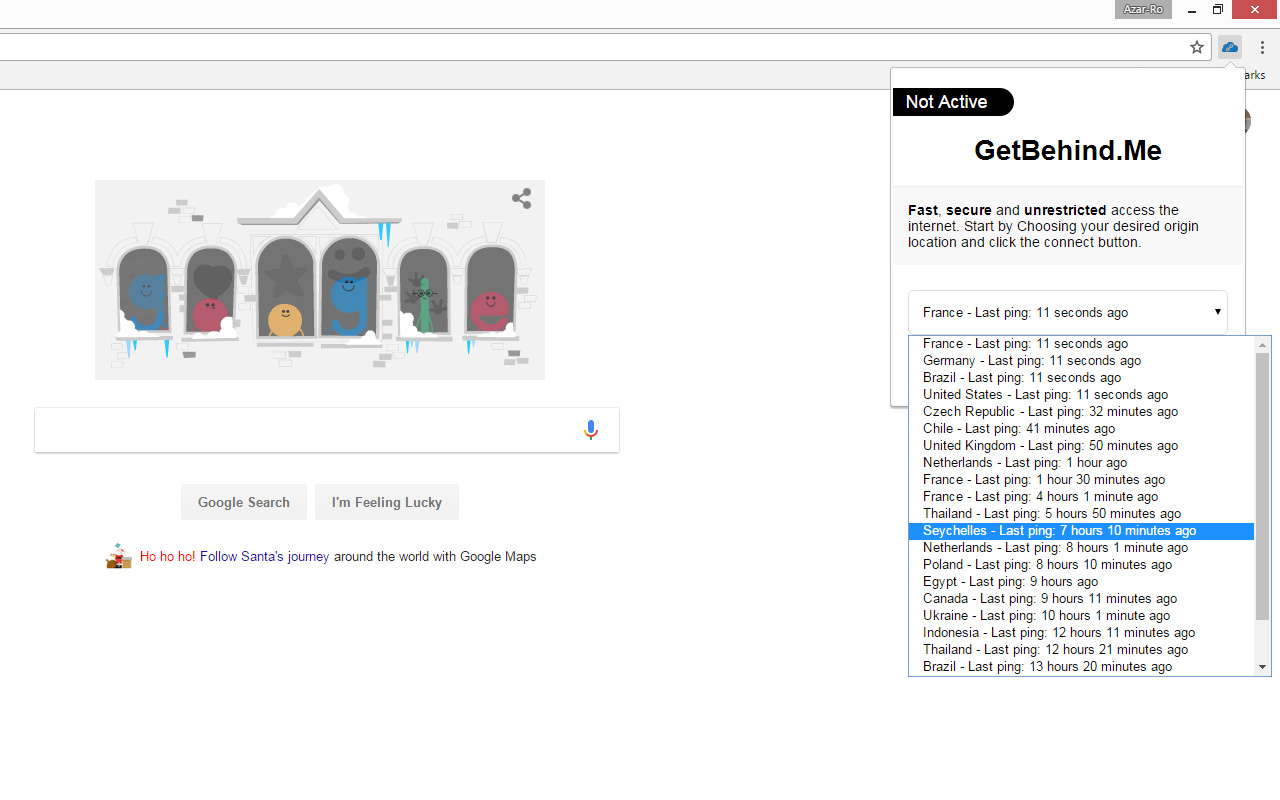Open the Follow Santa's journey link
The height and width of the screenshot is (800, 1280).
point(264,556)
